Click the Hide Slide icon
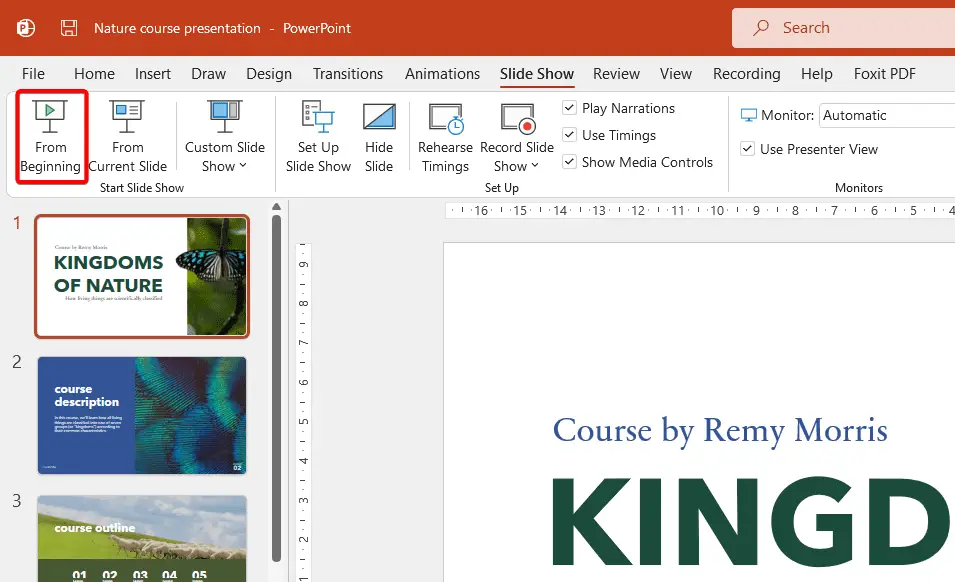The width and height of the screenshot is (955, 582). tap(379, 117)
